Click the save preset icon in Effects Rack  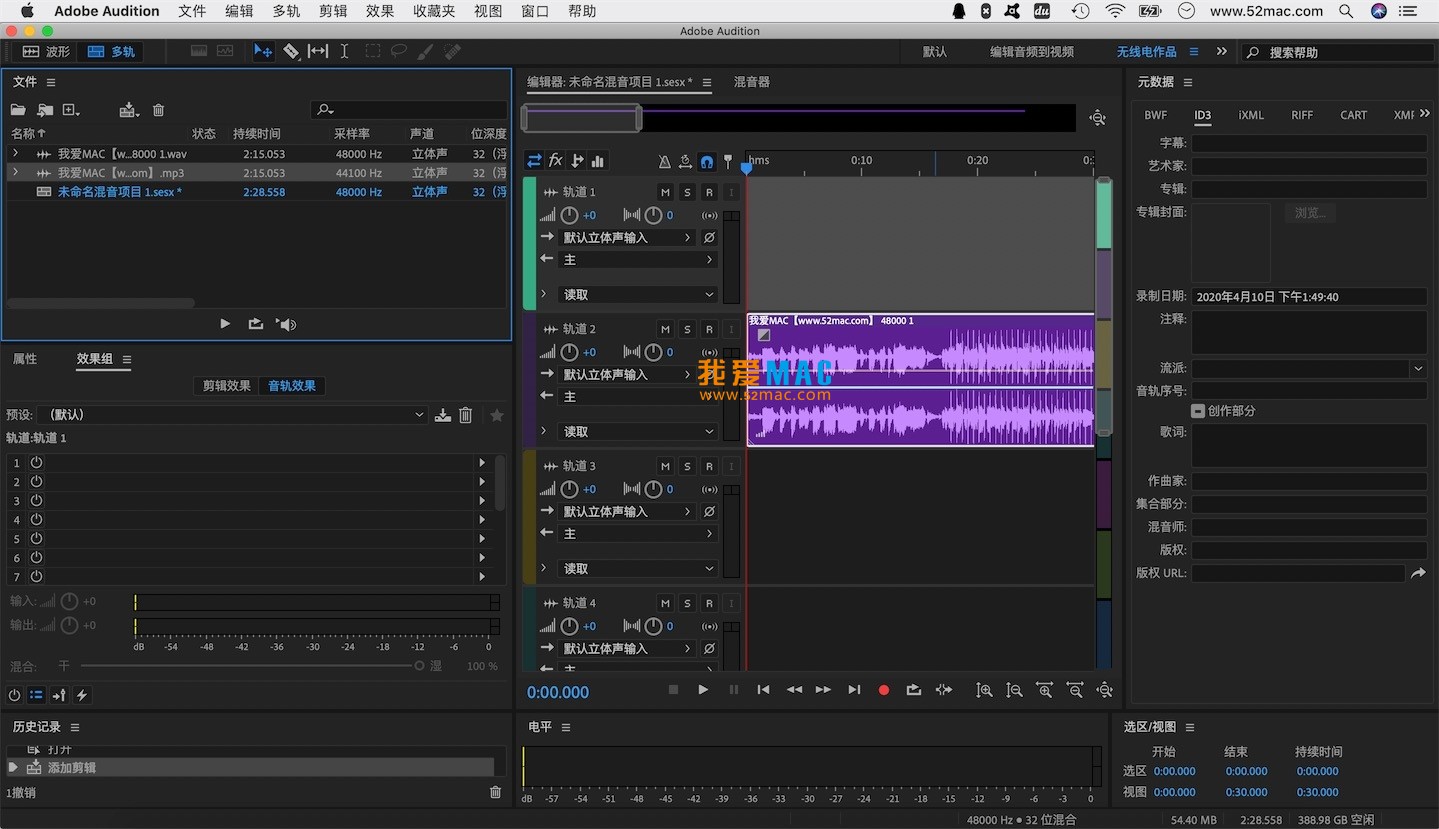443,415
